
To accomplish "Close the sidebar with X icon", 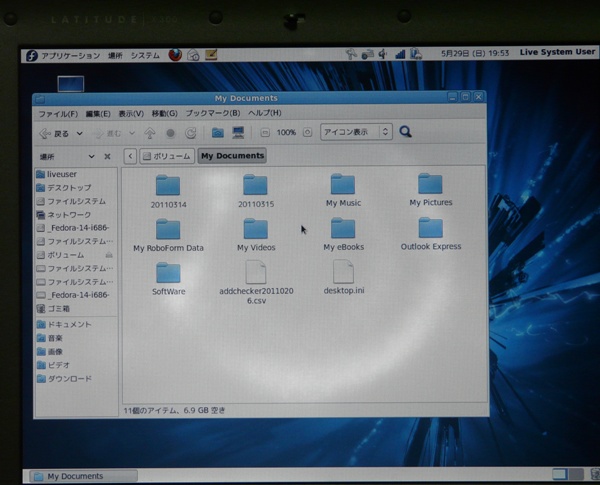I will (x=107, y=156).
